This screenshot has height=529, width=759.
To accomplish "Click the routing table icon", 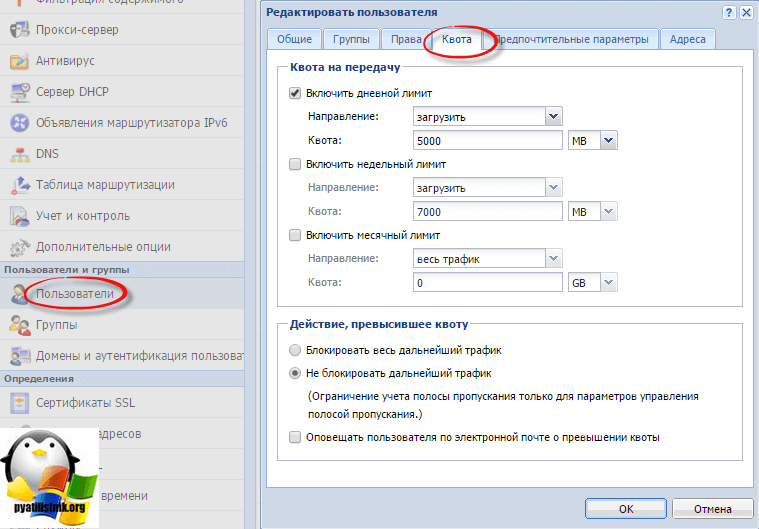I will pos(19,185).
